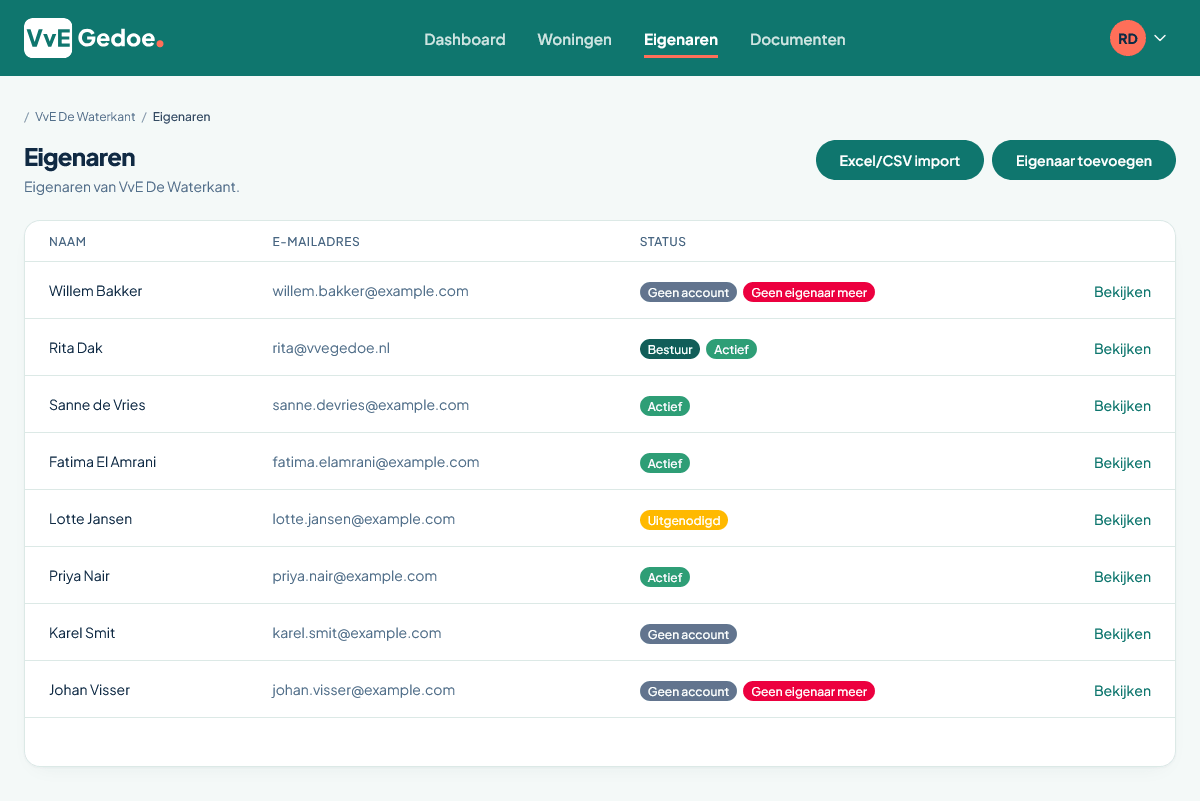This screenshot has height=801, width=1200.
Task: Click the Actief badge for Priya Nair
Action: pos(665,577)
